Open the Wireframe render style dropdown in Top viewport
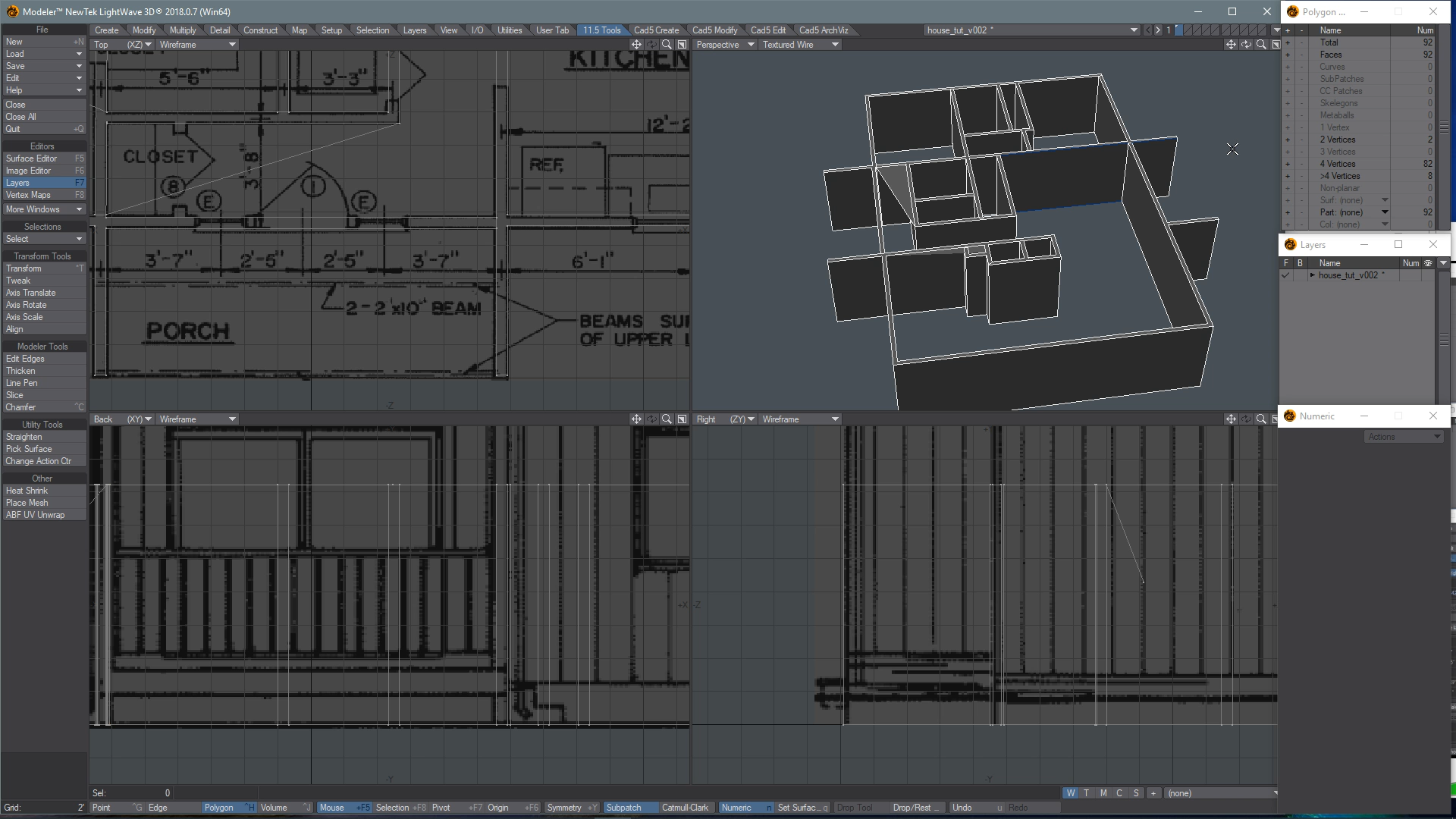The width and height of the screenshot is (1456, 819). tap(197, 45)
